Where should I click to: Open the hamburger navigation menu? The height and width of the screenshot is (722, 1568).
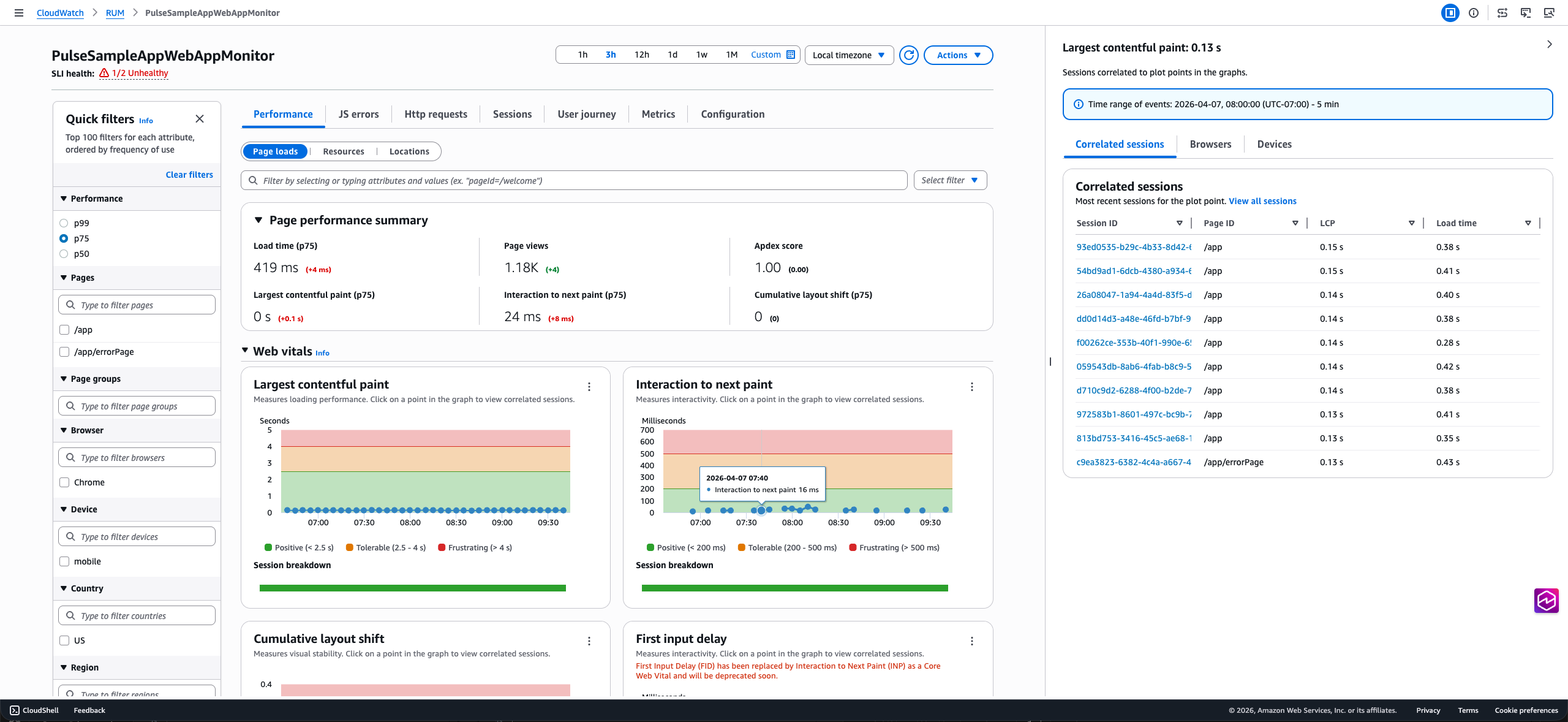(x=19, y=13)
